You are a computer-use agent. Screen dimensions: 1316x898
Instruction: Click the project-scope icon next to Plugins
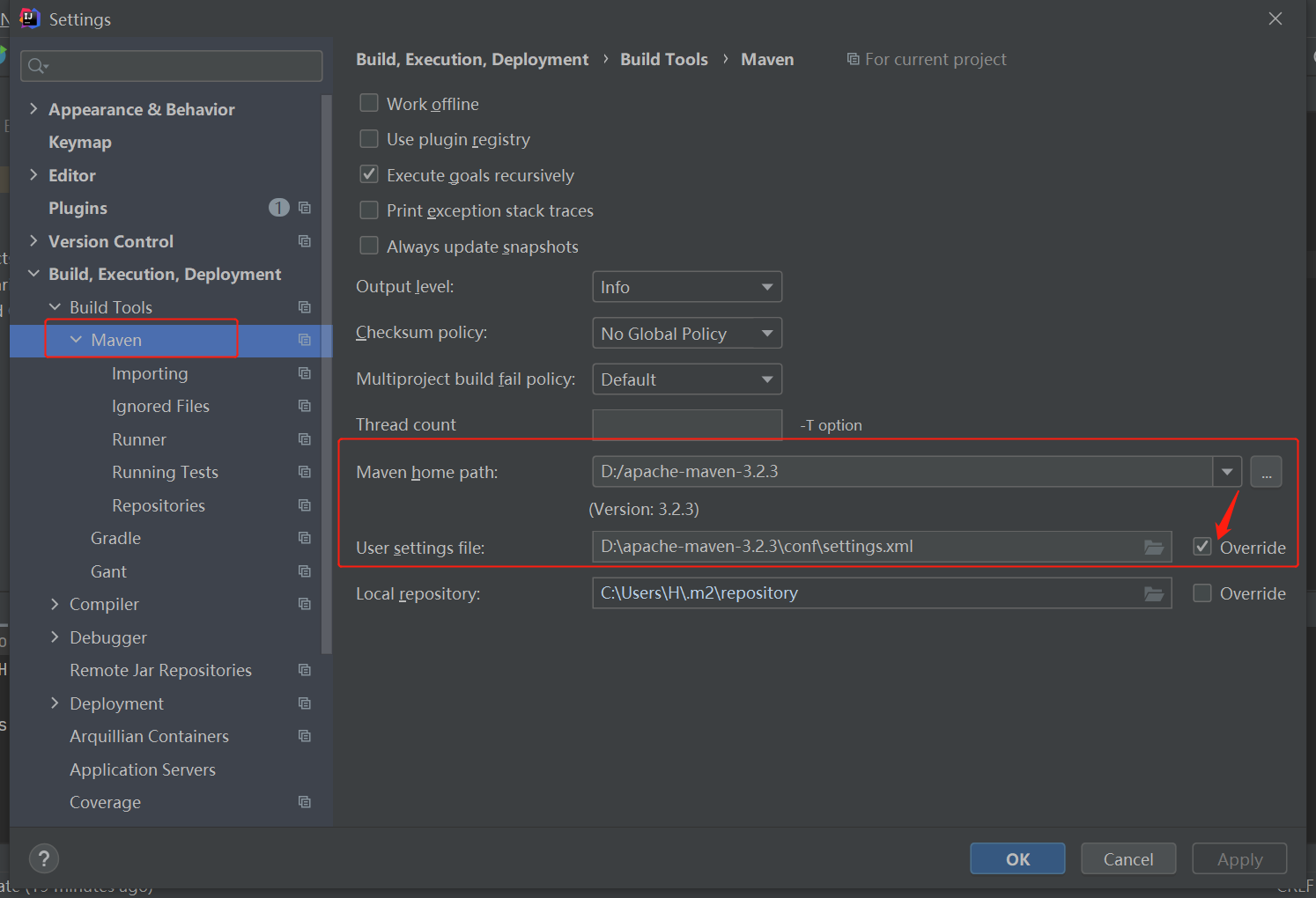305,208
